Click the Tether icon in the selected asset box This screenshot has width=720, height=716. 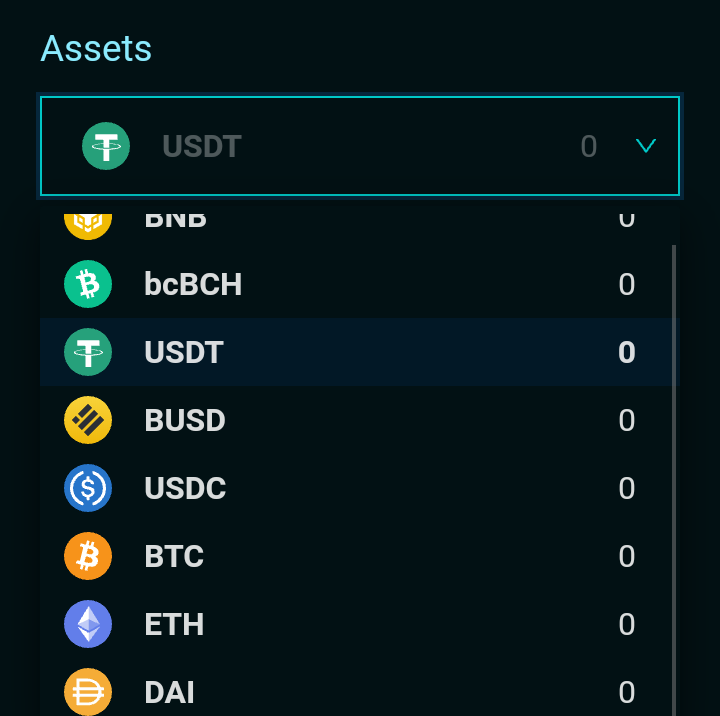(106, 146)
